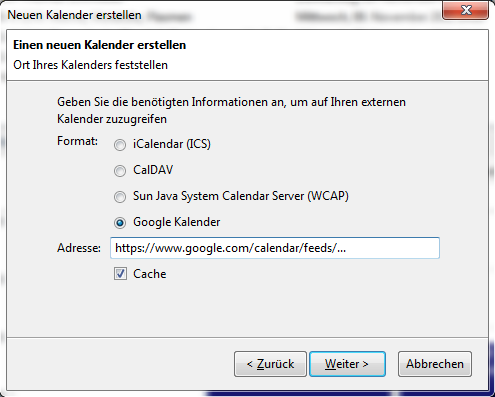This screenshot has height=397, width=495.
Task: Click the 'CalDAV' label text
Action: [153, 170]
